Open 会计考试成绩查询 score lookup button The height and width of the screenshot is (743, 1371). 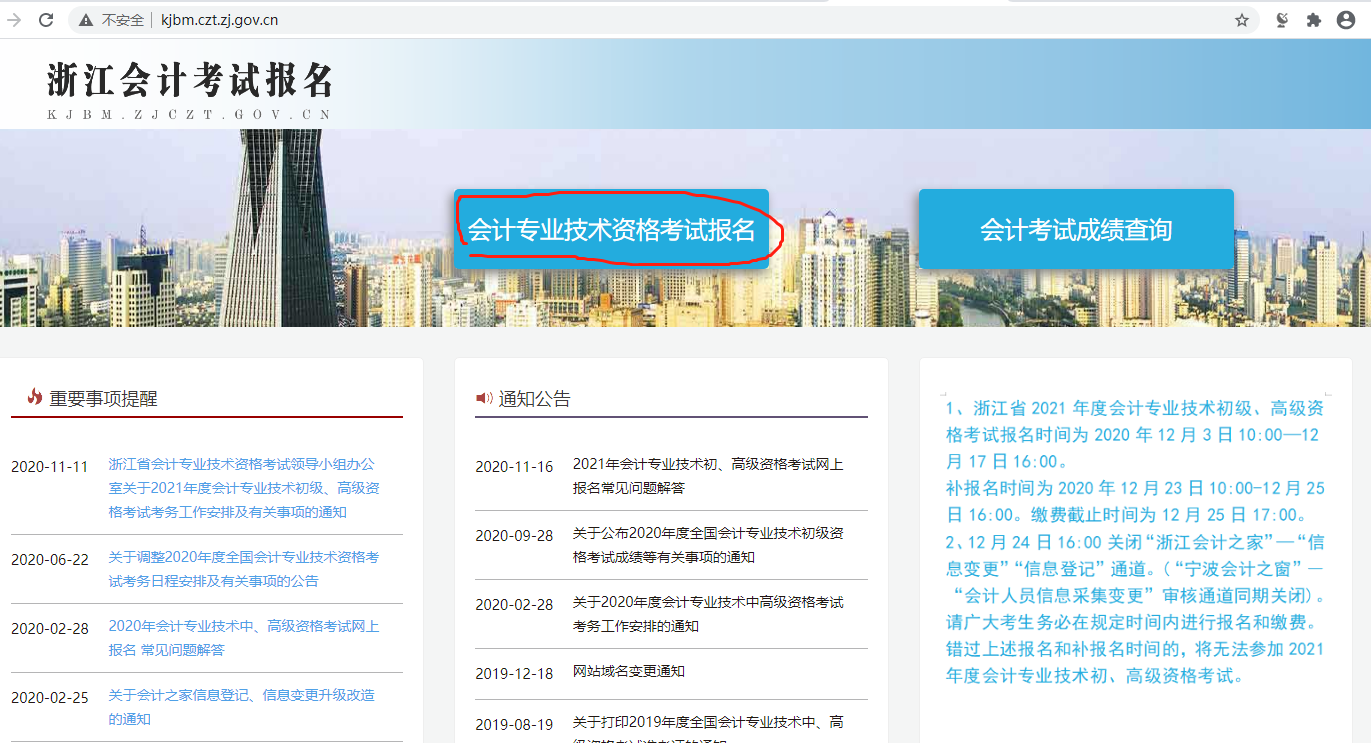click(x=1076, y=230)
